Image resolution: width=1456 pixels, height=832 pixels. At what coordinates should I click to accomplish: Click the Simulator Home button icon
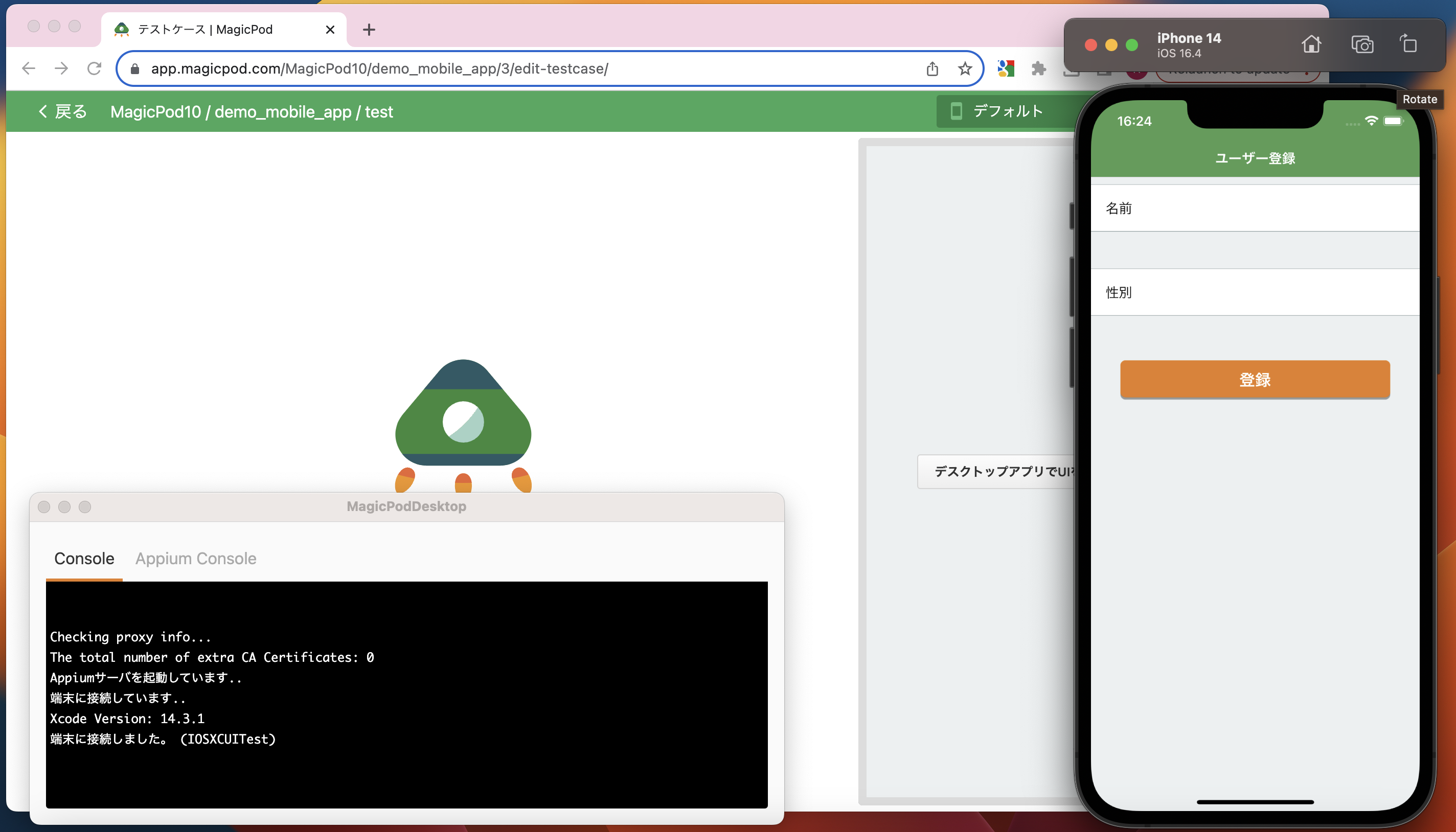click(1311, 44)
